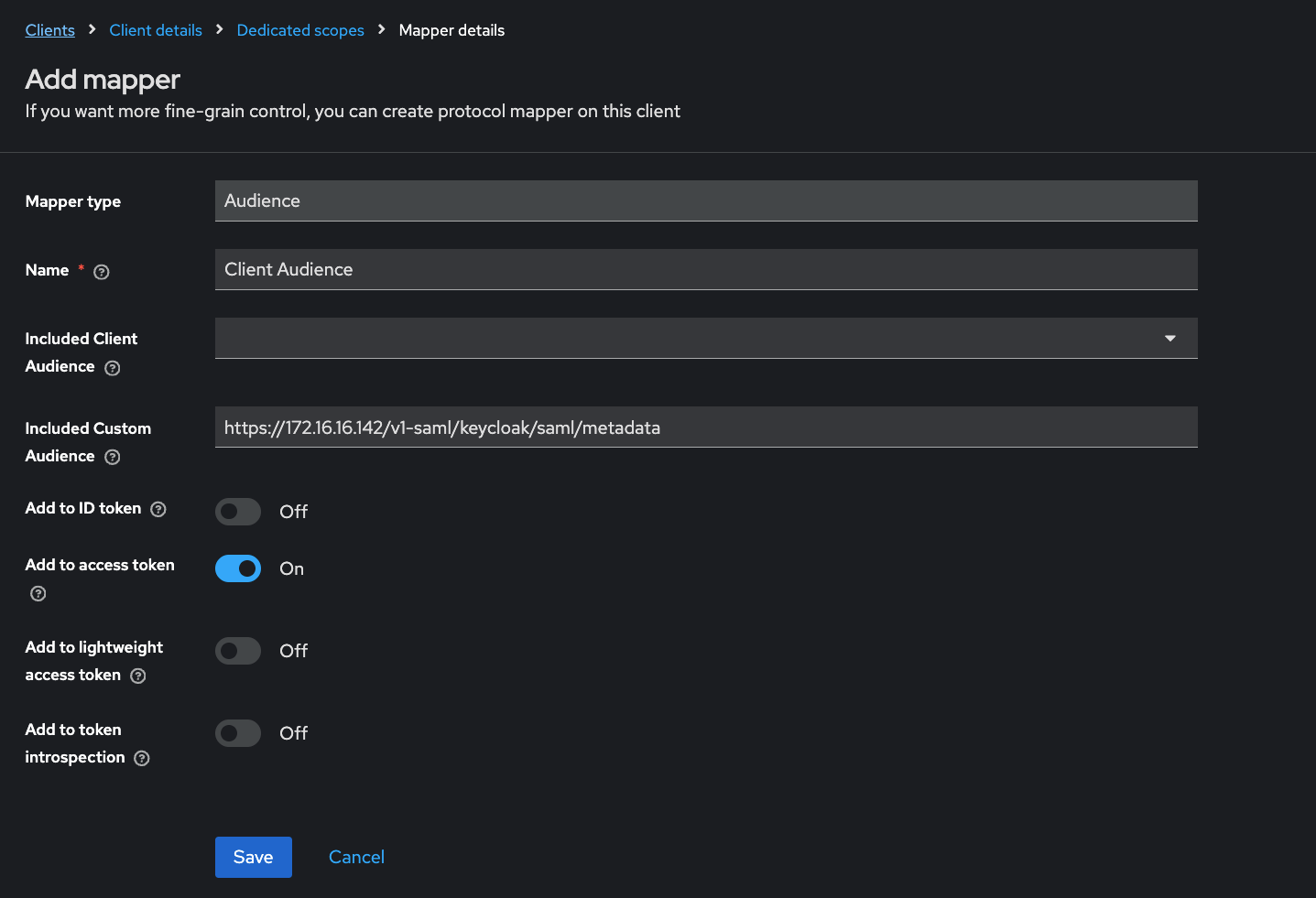1316x898 pixels.
Task: Disable Add to access token switch
Action: point(238,568)
